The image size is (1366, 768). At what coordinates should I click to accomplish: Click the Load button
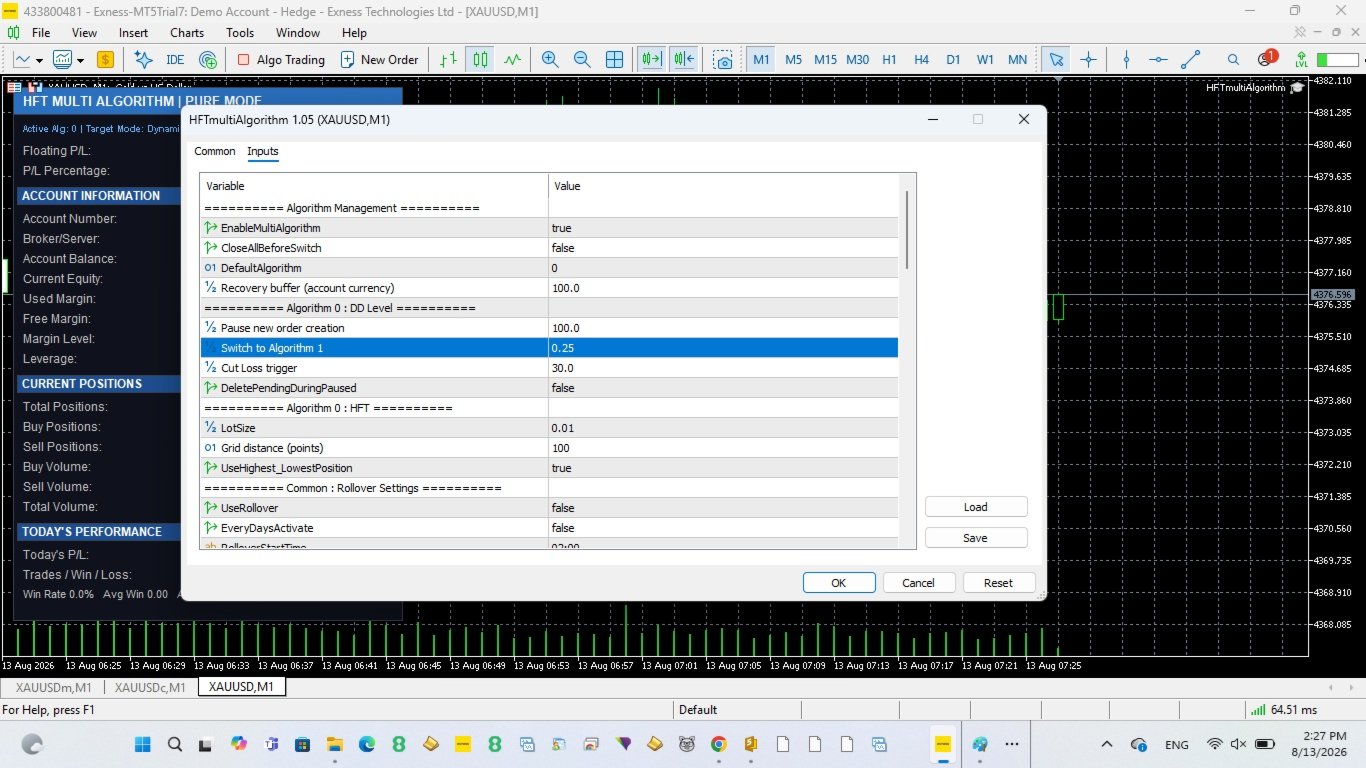point(976,507)
